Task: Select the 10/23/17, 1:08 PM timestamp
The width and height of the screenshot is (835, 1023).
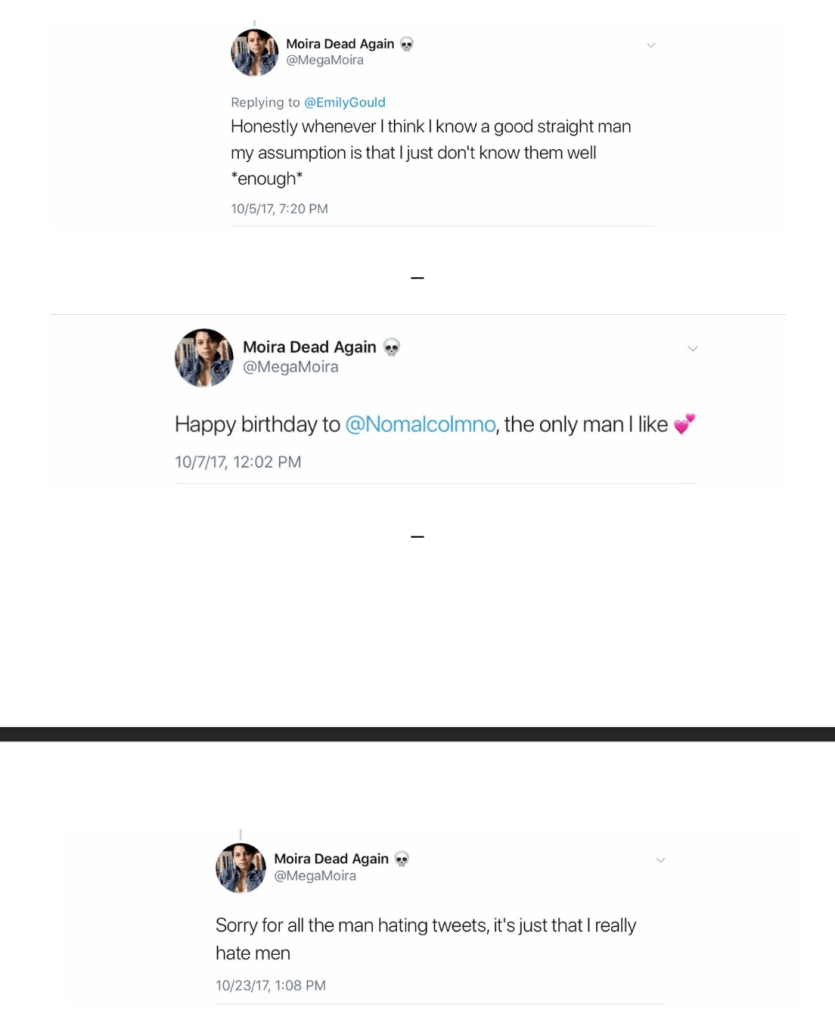Action: (271, 986)
